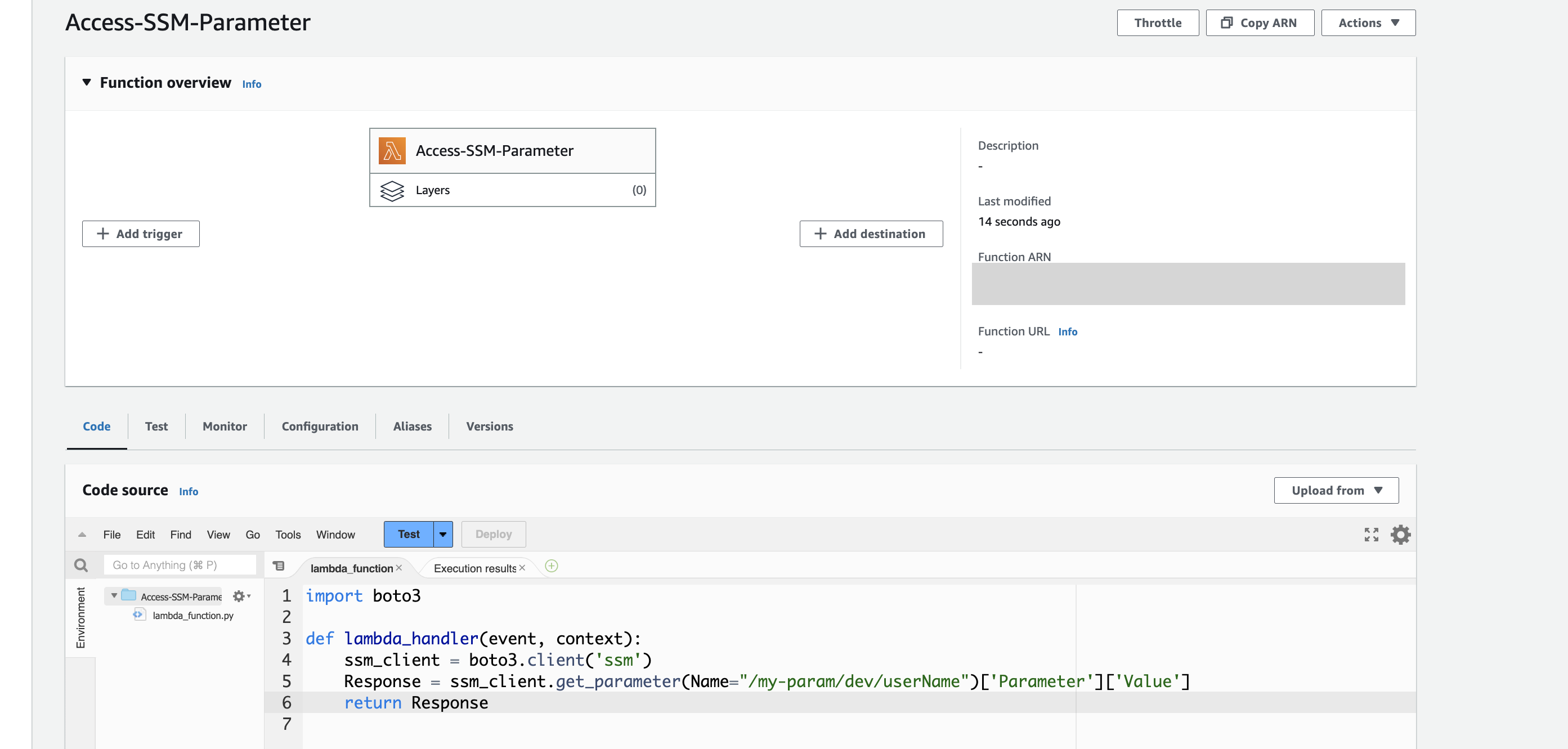Select the Execution results tab
This screenshot has width=1568, height=749.
pos(475,568)
